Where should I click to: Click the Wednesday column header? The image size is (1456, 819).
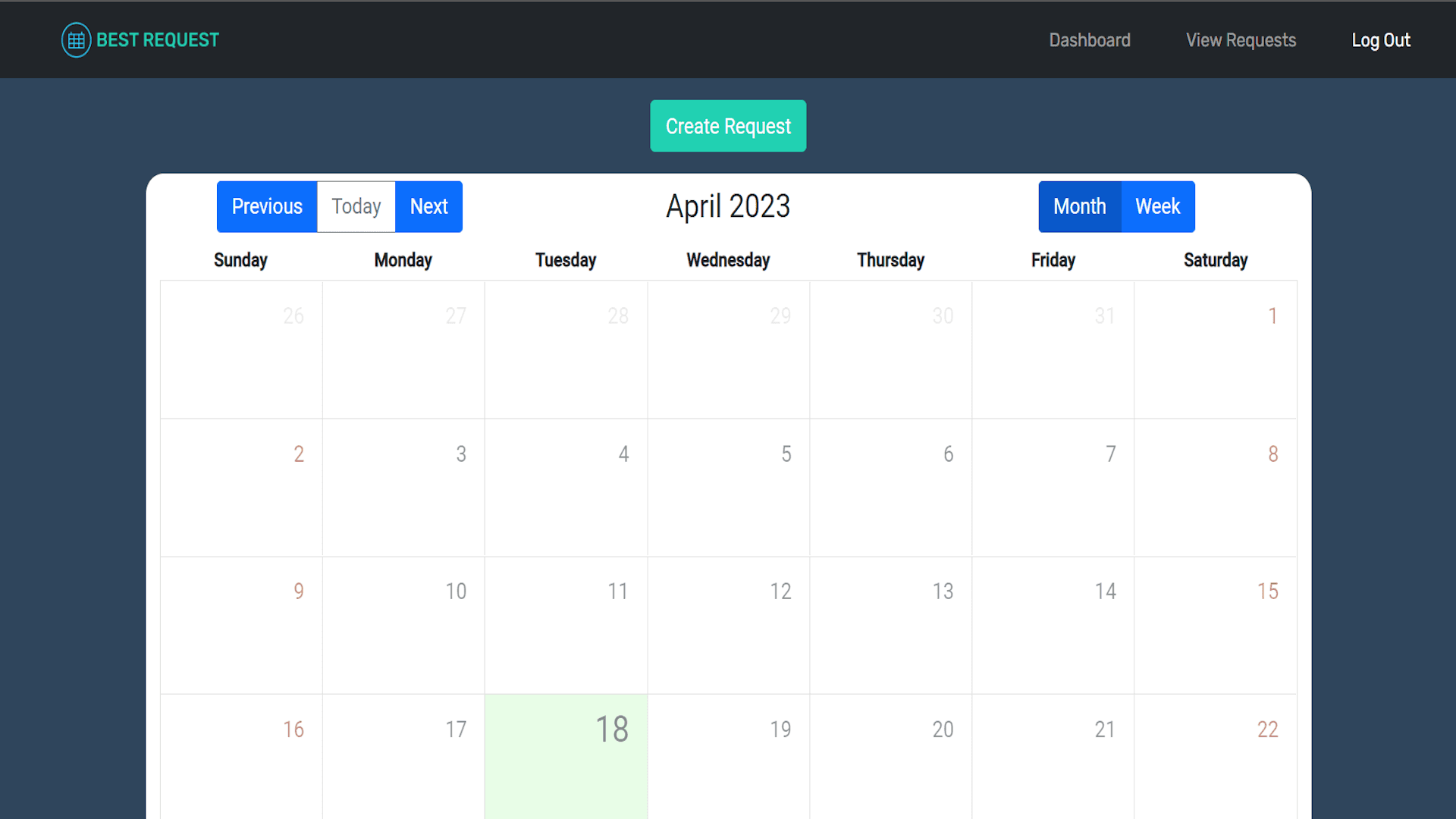[727, 259]
